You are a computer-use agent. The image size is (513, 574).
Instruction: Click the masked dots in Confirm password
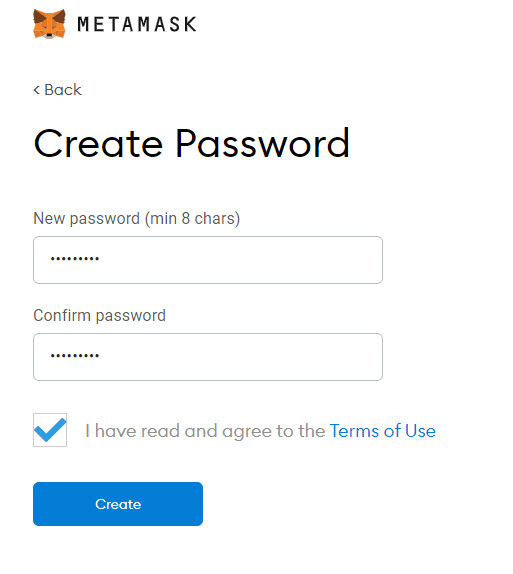75,355
